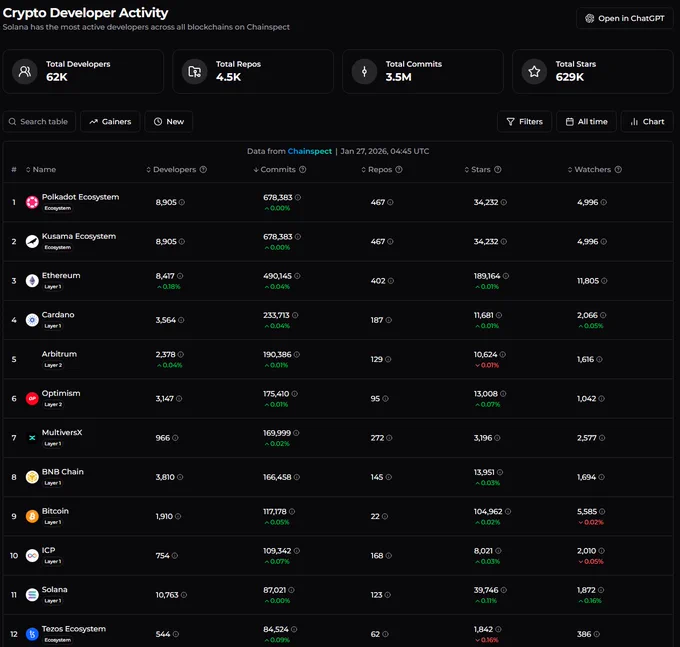This screenshot has width=680, height=647.
Task: Select Kusama Ecosystem's 4,996 watchers value
Action: pyautogui.click(x=588, y=242)
